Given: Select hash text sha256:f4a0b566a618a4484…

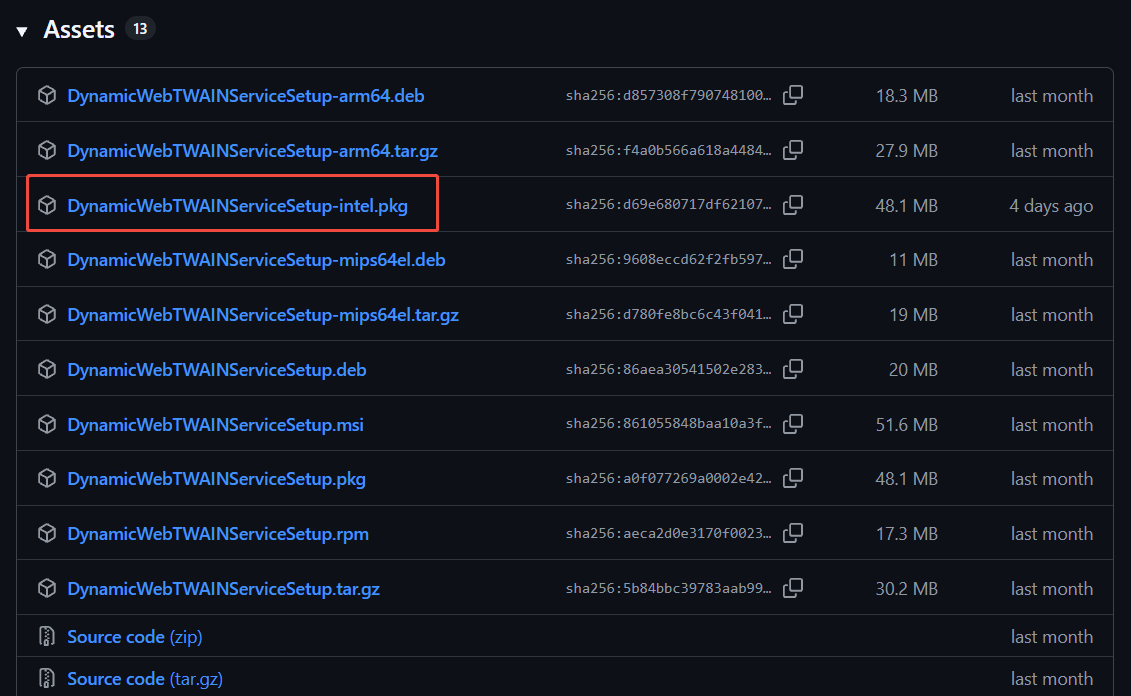Looking at the screenshot, I should tap(668, 150).
